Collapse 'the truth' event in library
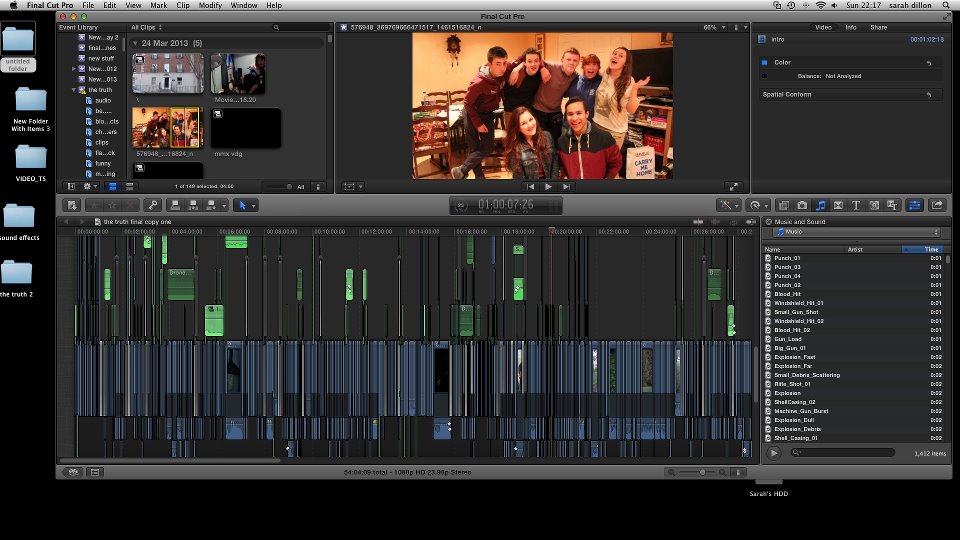This screenshot has width=960, height=540. tap(74, 90)
